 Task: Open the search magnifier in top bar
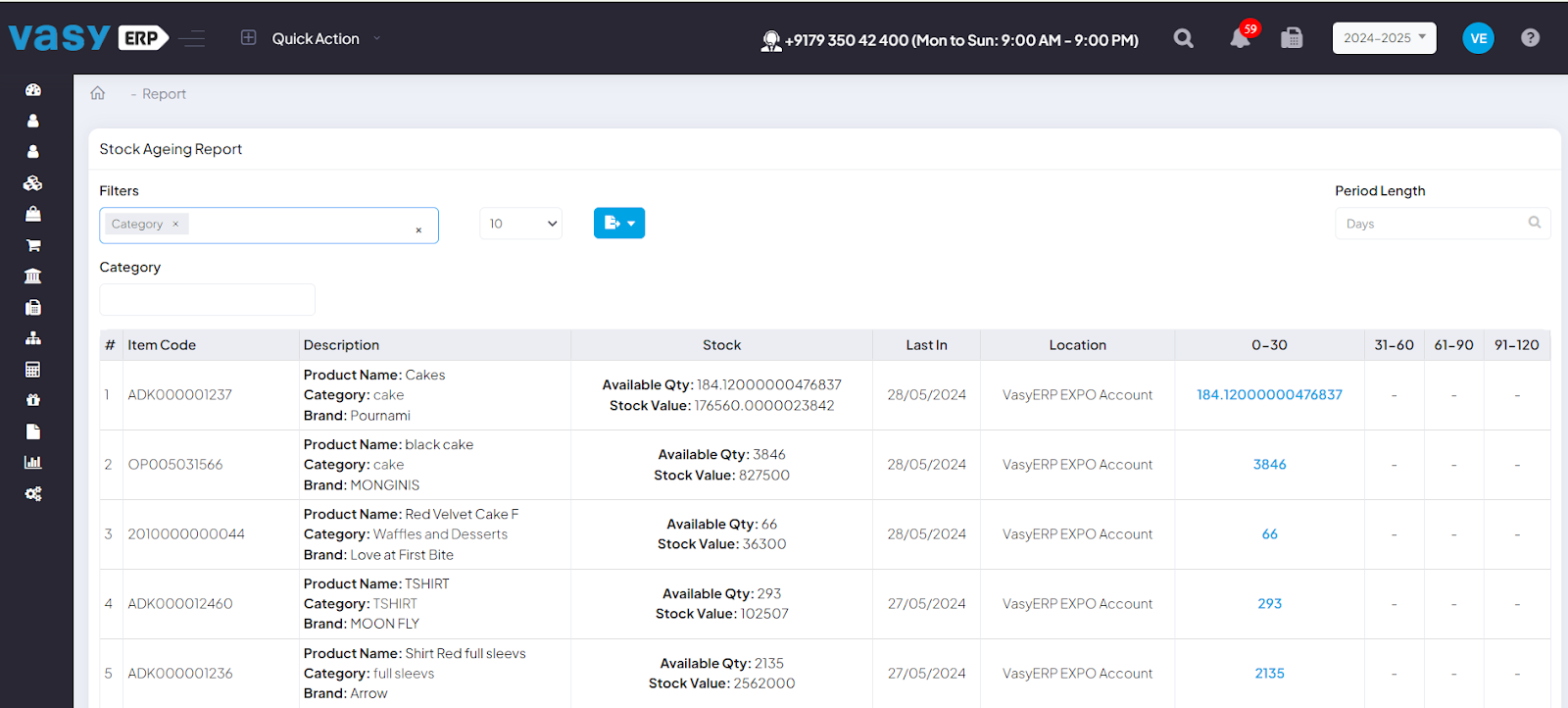click(x=1184, y=38)
